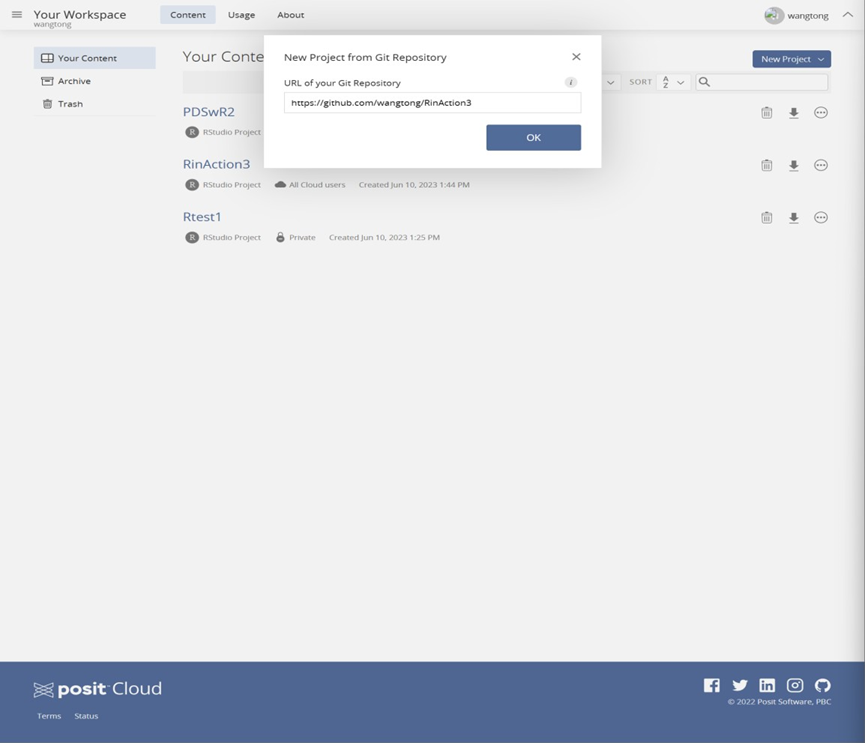
Task: Click the lock icon next to Private
Action: click(x=280, y=237)
